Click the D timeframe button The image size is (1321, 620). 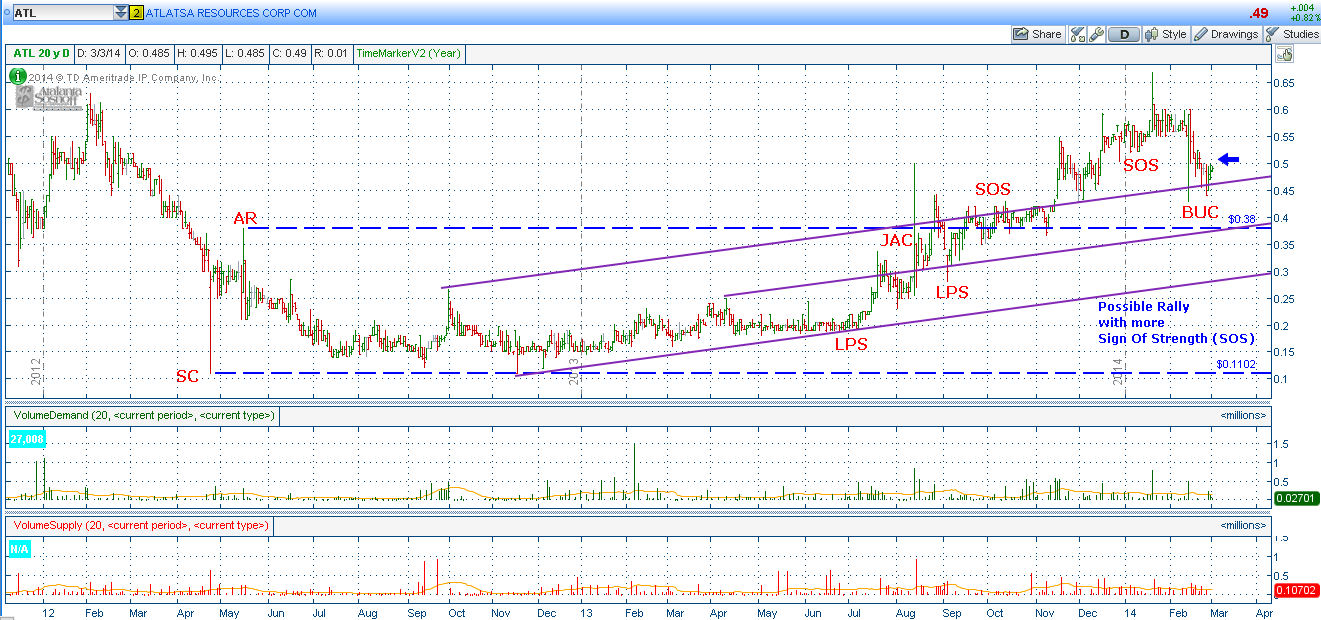1125,34
